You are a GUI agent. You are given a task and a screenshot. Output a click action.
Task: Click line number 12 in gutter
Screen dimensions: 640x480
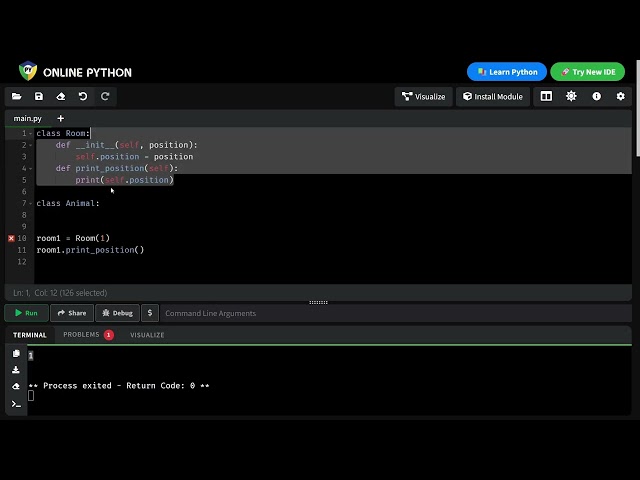pyautogui.click(x=22, y=262)
